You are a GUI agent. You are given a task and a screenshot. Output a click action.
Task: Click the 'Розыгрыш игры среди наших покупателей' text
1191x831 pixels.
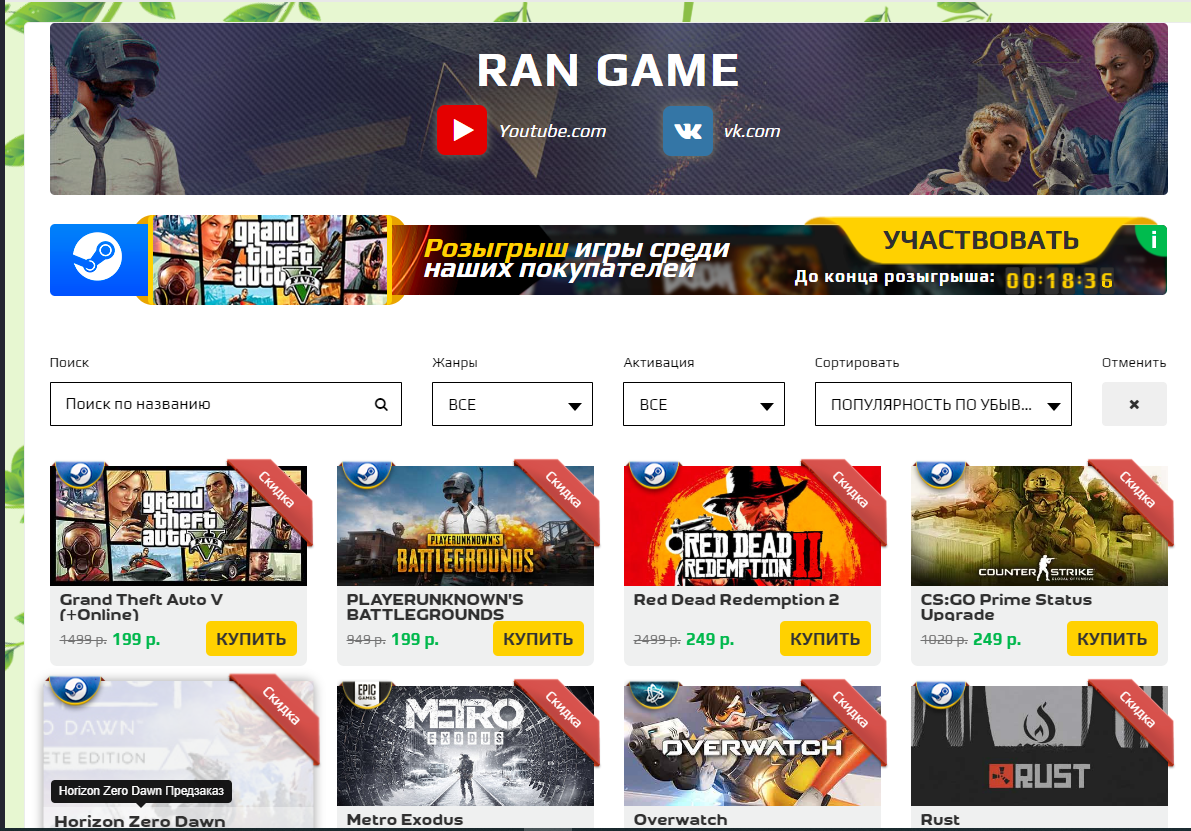[577, 258]
